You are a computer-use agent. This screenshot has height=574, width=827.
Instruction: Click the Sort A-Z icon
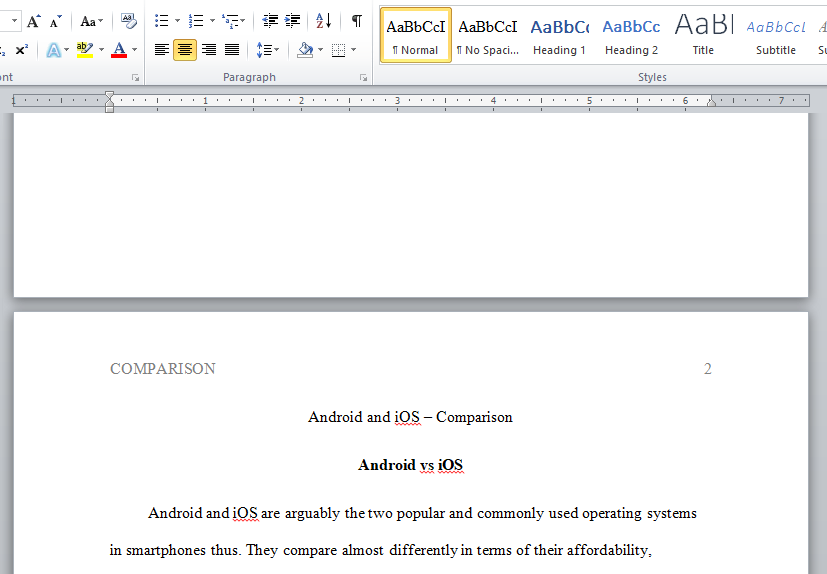point(323,21)
